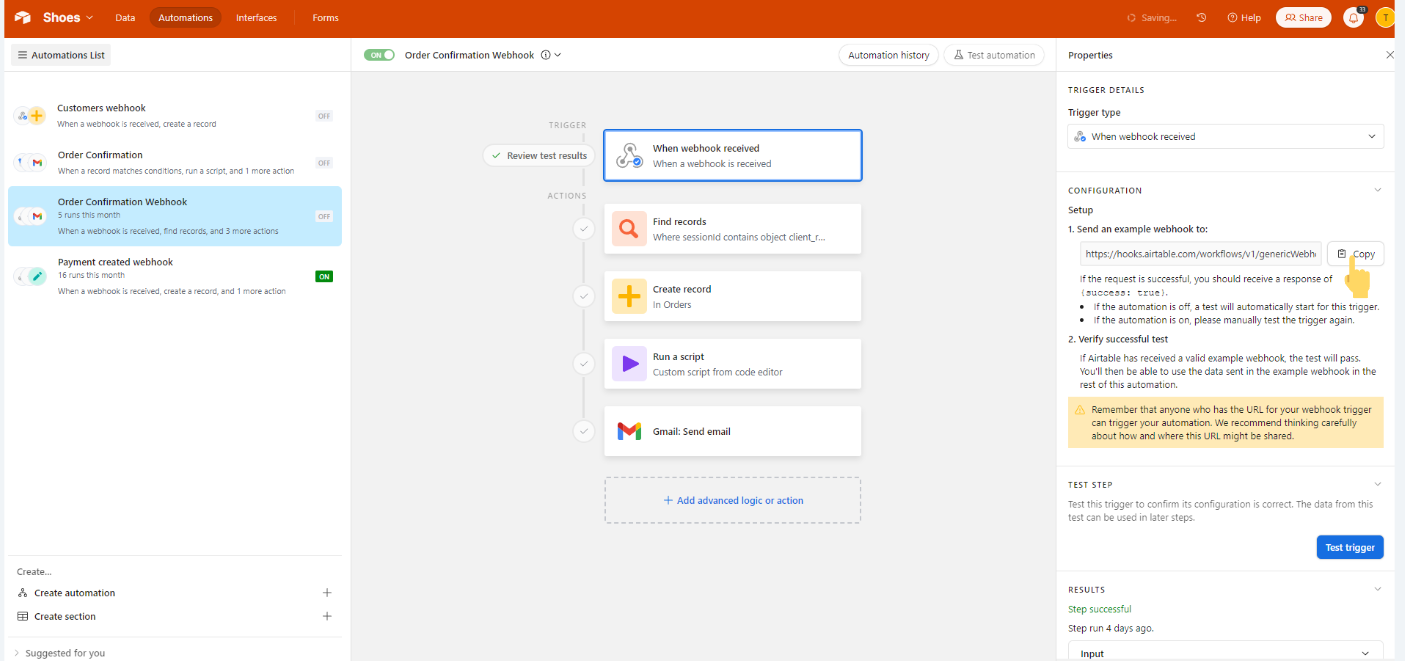The height and width of the screenshot is (661, 1405).
Task: Toggle the Automations List panel button
Action: tap(61, 55)
